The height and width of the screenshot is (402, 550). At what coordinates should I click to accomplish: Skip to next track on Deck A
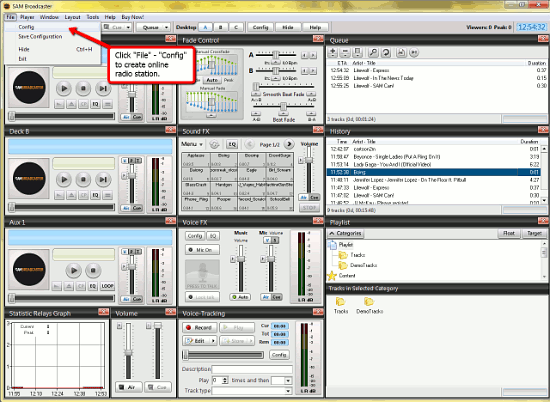click(x=103, y=88)
